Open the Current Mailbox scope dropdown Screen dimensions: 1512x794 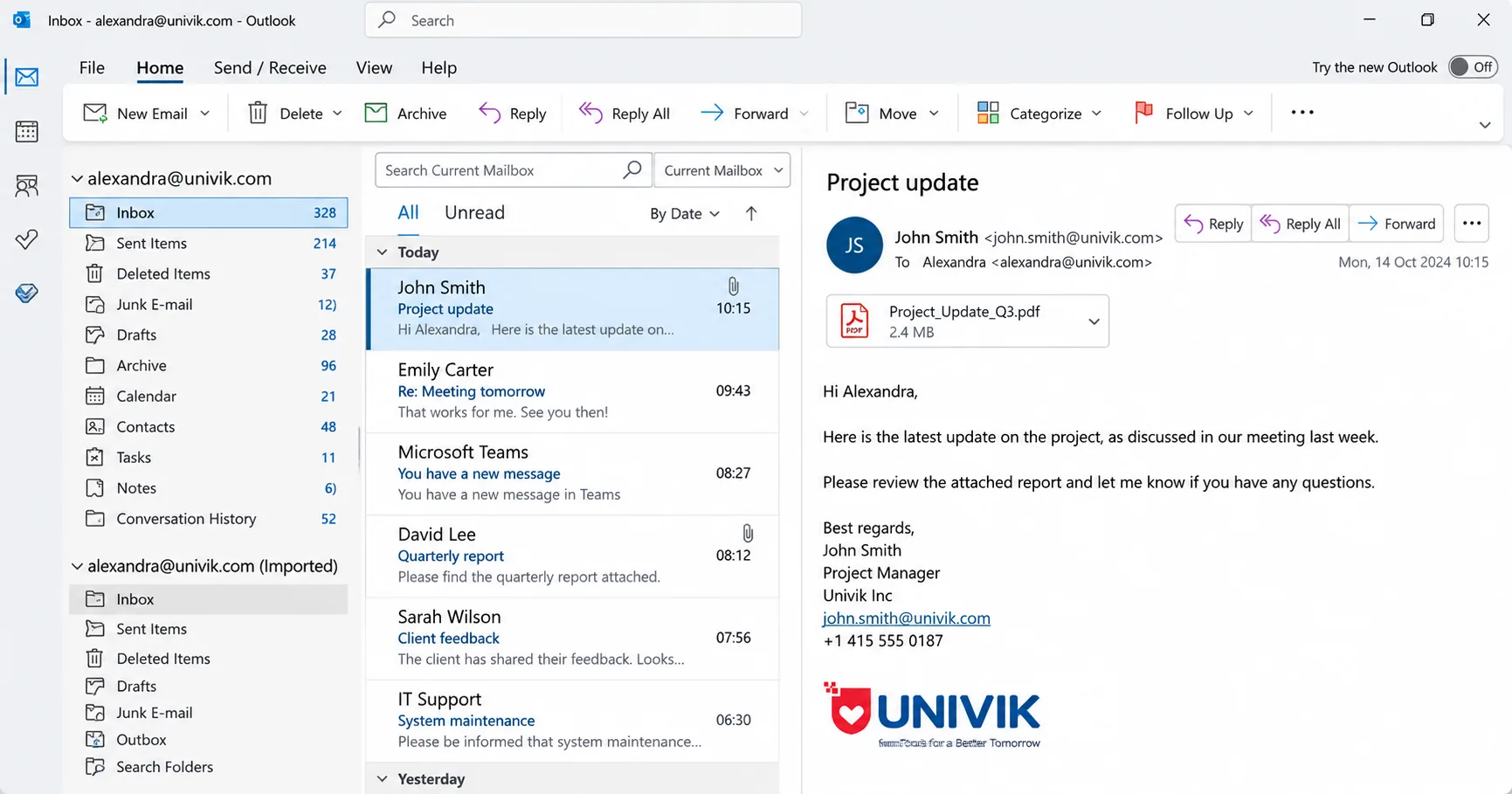point(722,170)
